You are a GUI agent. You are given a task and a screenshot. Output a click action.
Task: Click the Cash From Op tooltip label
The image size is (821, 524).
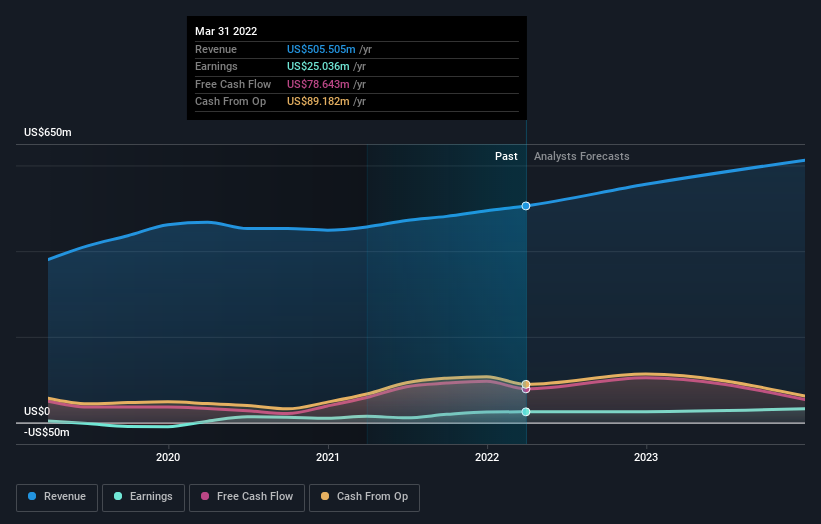point(230,102)
